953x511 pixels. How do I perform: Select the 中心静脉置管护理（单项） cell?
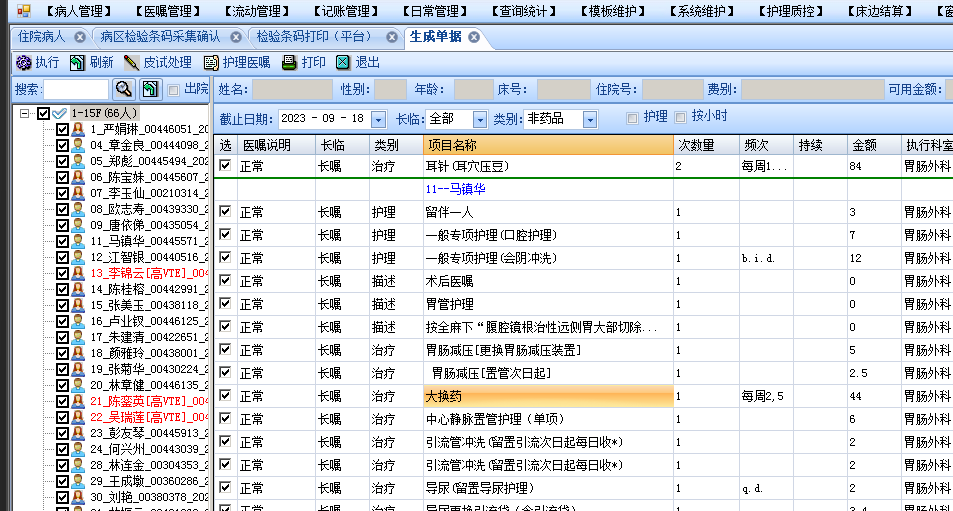(548, 419)
